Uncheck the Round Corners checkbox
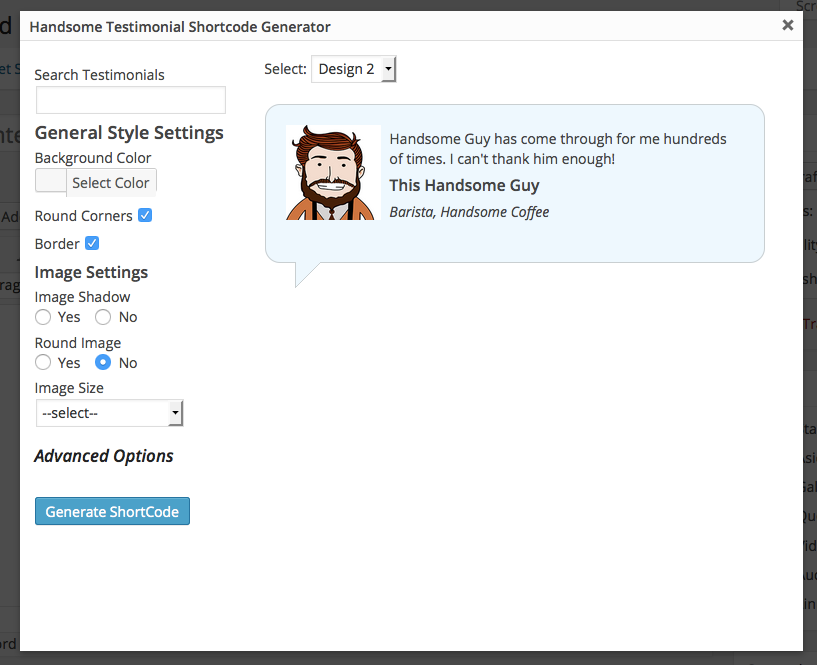 tap(145, 215)
